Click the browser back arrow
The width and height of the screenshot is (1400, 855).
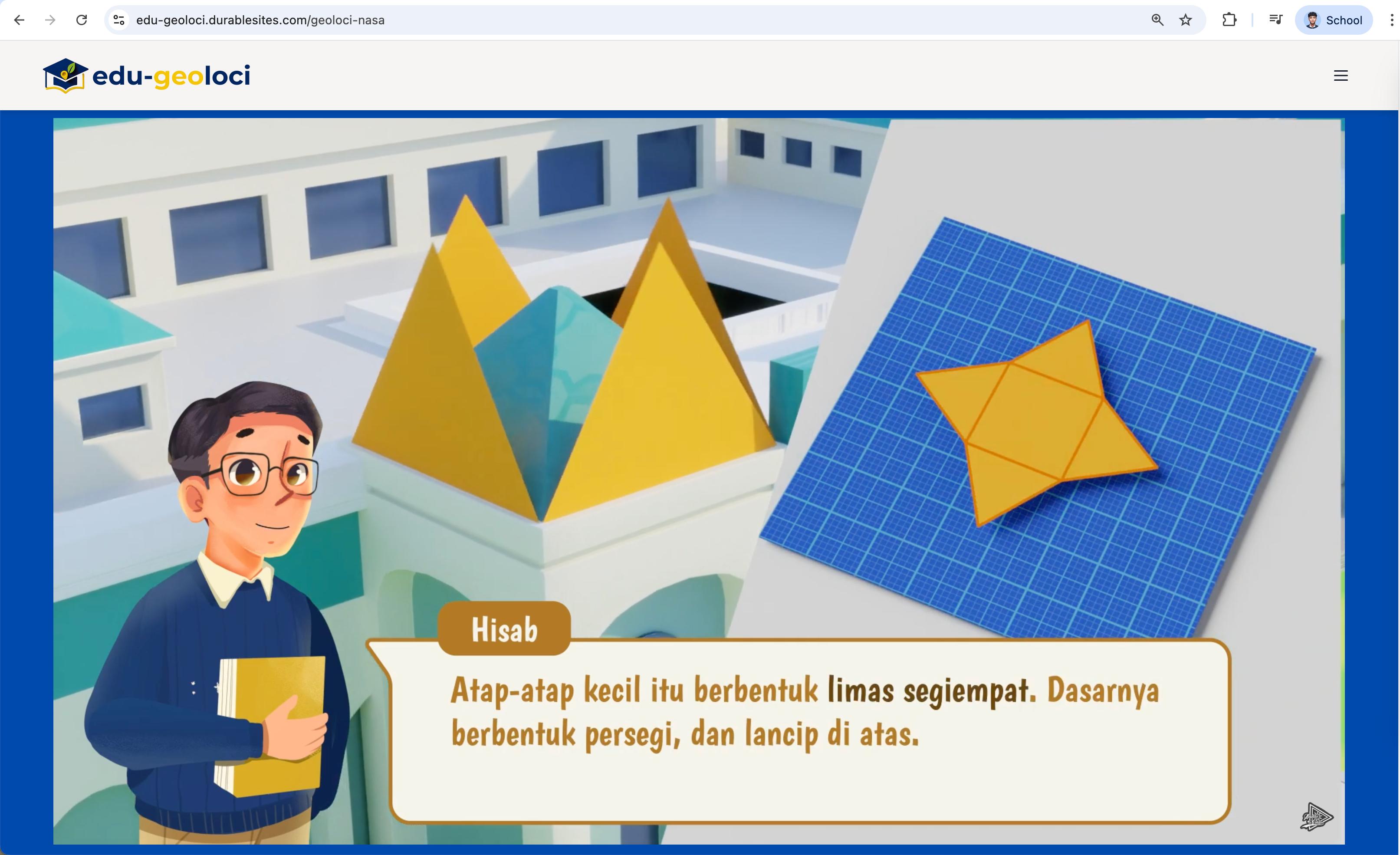tap(20, 20)
